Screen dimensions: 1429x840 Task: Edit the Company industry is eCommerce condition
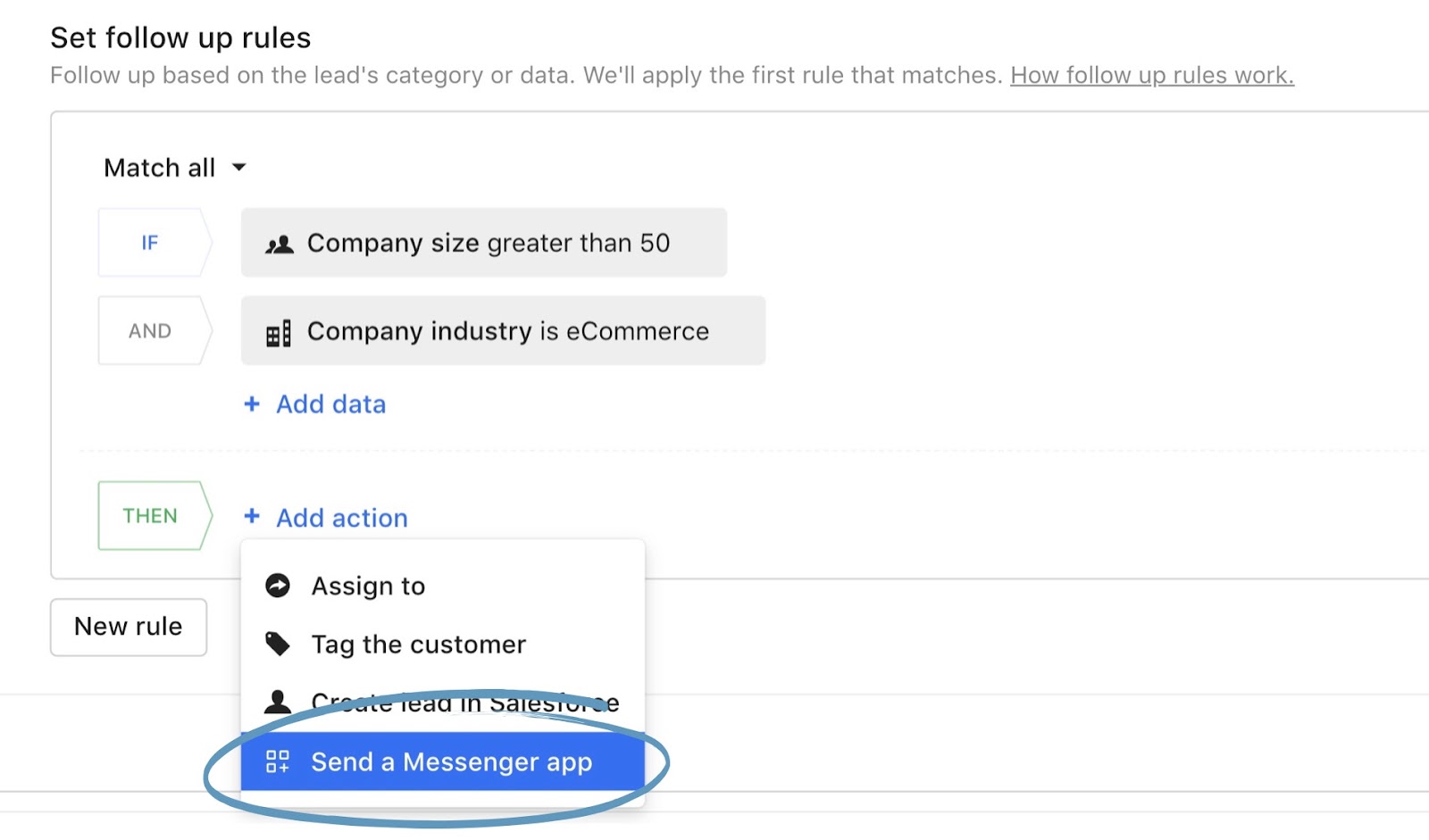pyautogui.click(x=507, y=331)
